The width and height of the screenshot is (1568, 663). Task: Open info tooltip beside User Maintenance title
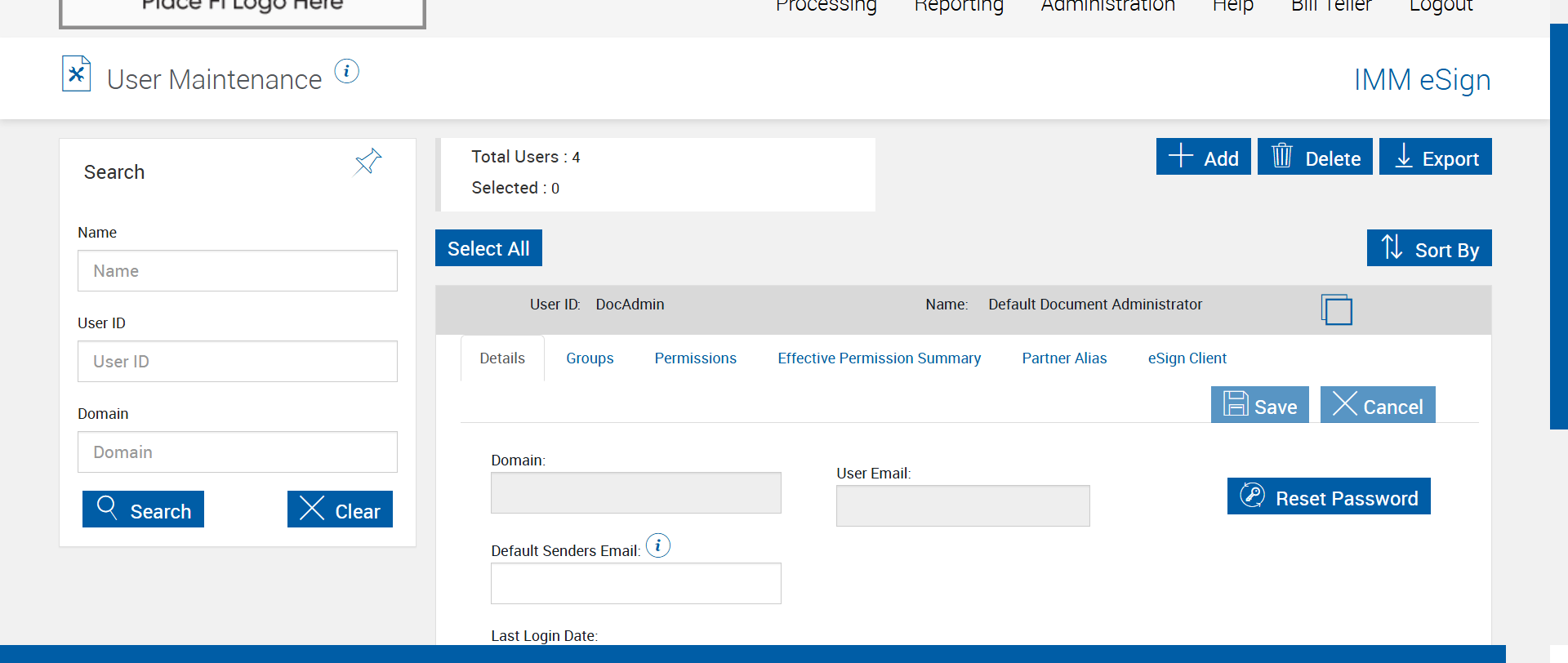[347, 71]
